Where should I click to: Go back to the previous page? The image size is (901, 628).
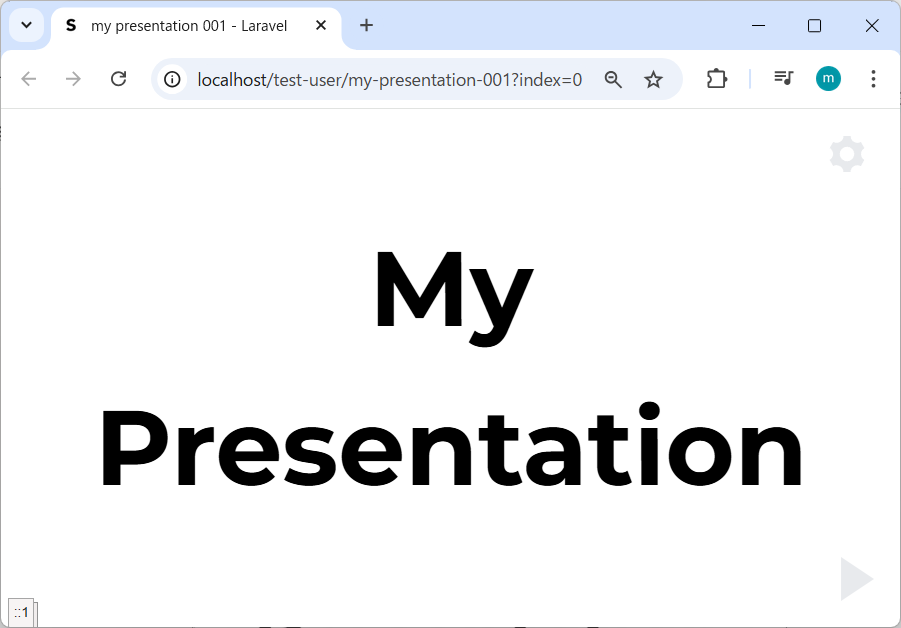click(x=29, y=79)
